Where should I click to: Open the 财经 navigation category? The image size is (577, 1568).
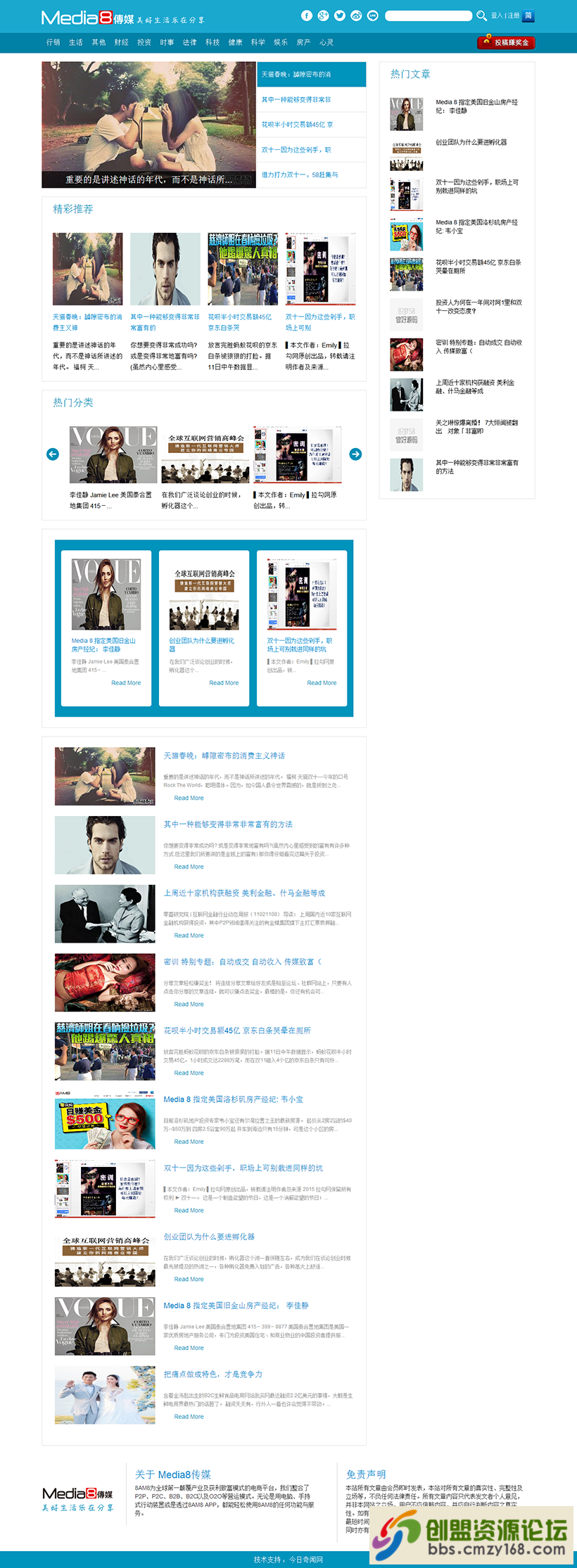(x=122, y=42)
